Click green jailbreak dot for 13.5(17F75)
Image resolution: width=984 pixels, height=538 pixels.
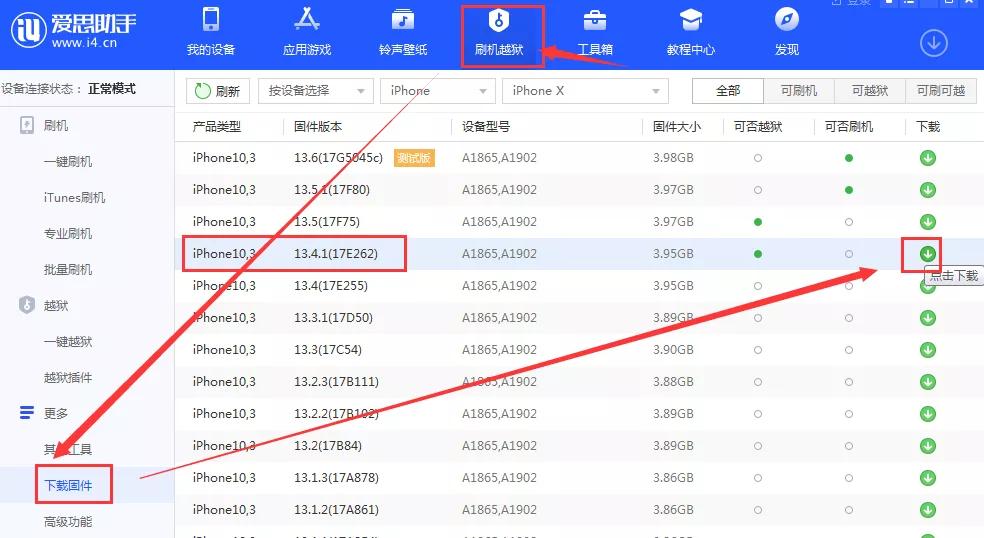pos(758,222)
